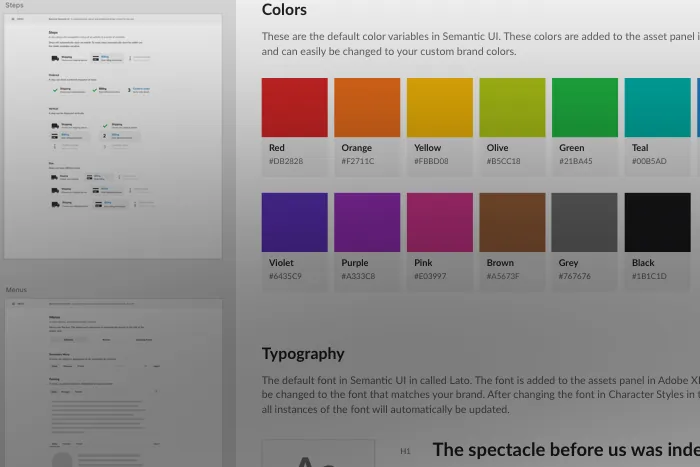Click the #1B1C1D hex code
The height and width of the screenshot is (467, 700).
pyautogui.click(x=649, y=276)
